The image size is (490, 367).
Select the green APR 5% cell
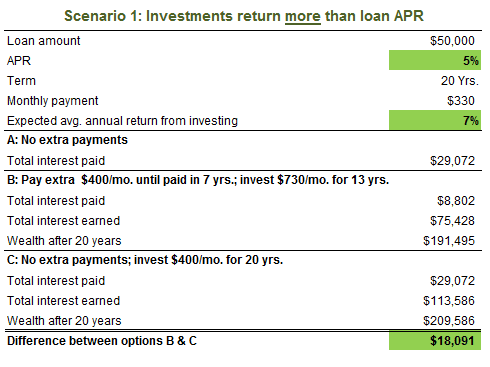click(x=435, y=60)
